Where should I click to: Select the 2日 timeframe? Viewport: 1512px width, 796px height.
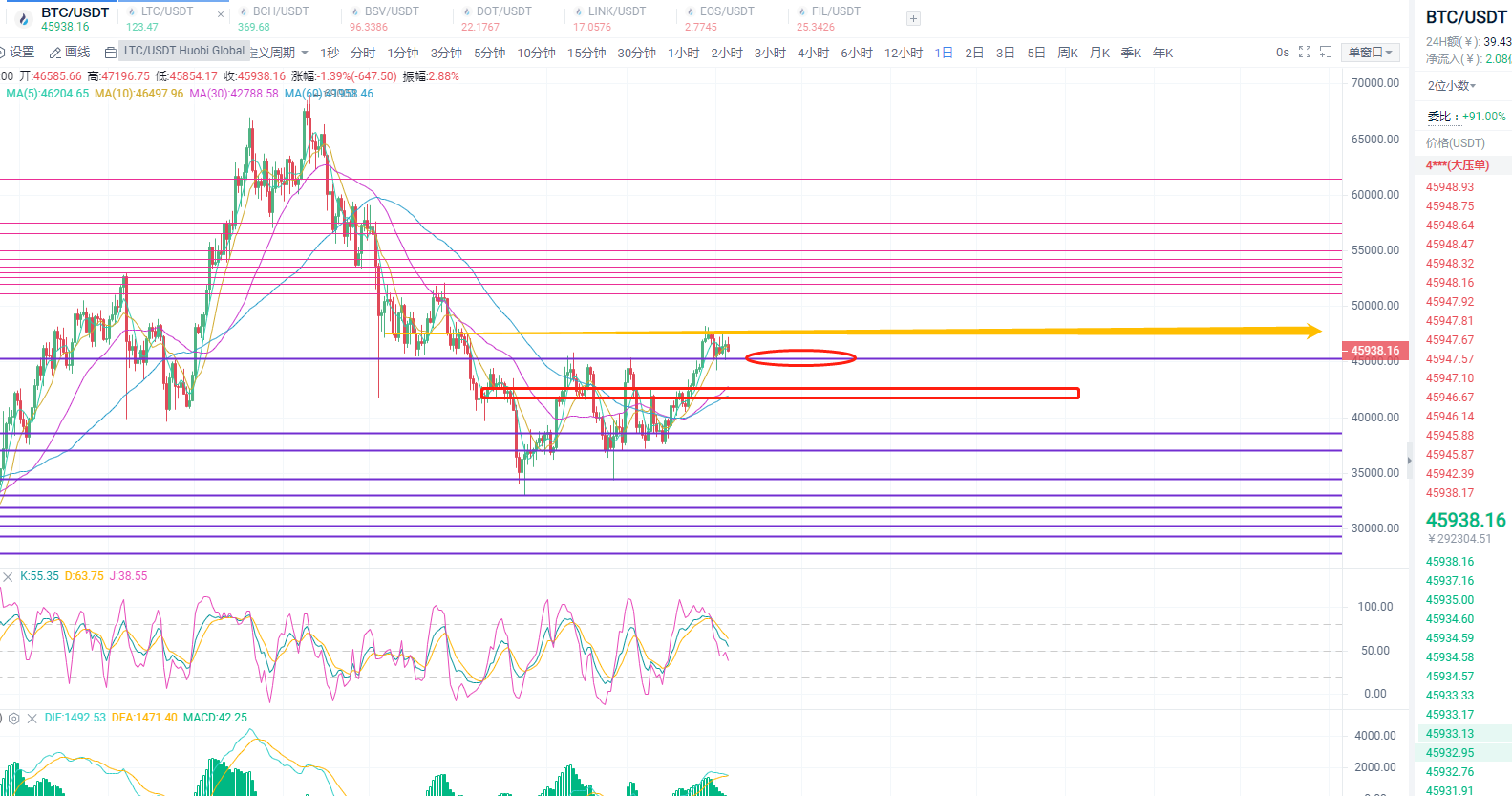(x=974, y=53)
